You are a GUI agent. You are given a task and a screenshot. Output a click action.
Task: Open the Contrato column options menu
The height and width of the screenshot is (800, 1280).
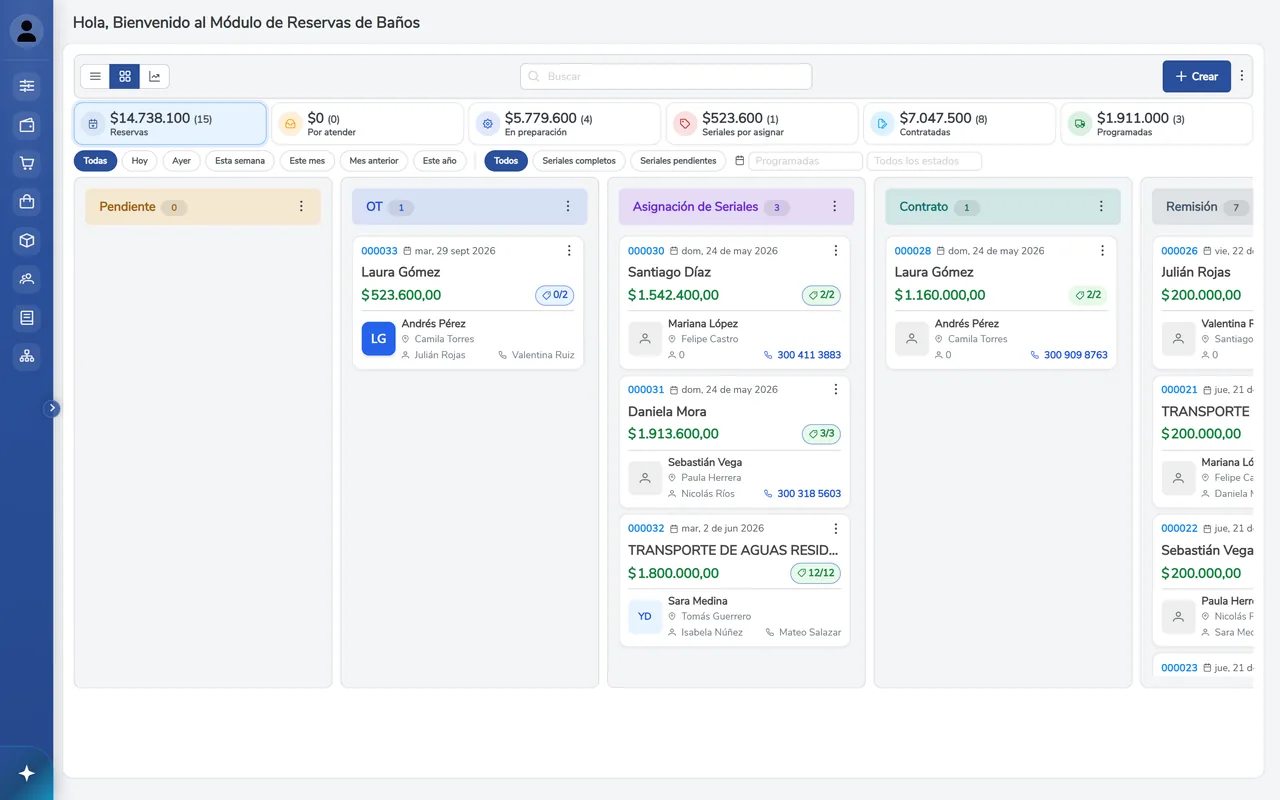point(1101,207)
